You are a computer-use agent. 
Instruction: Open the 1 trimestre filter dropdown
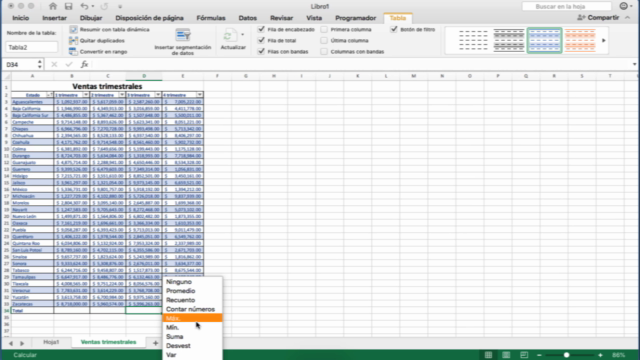click(86, 95)
